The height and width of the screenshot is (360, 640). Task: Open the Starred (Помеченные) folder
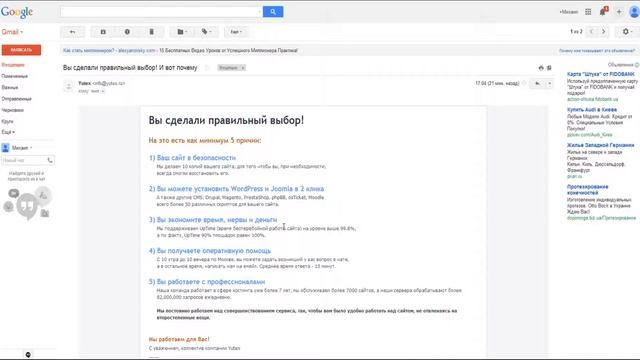coord(15,76)
